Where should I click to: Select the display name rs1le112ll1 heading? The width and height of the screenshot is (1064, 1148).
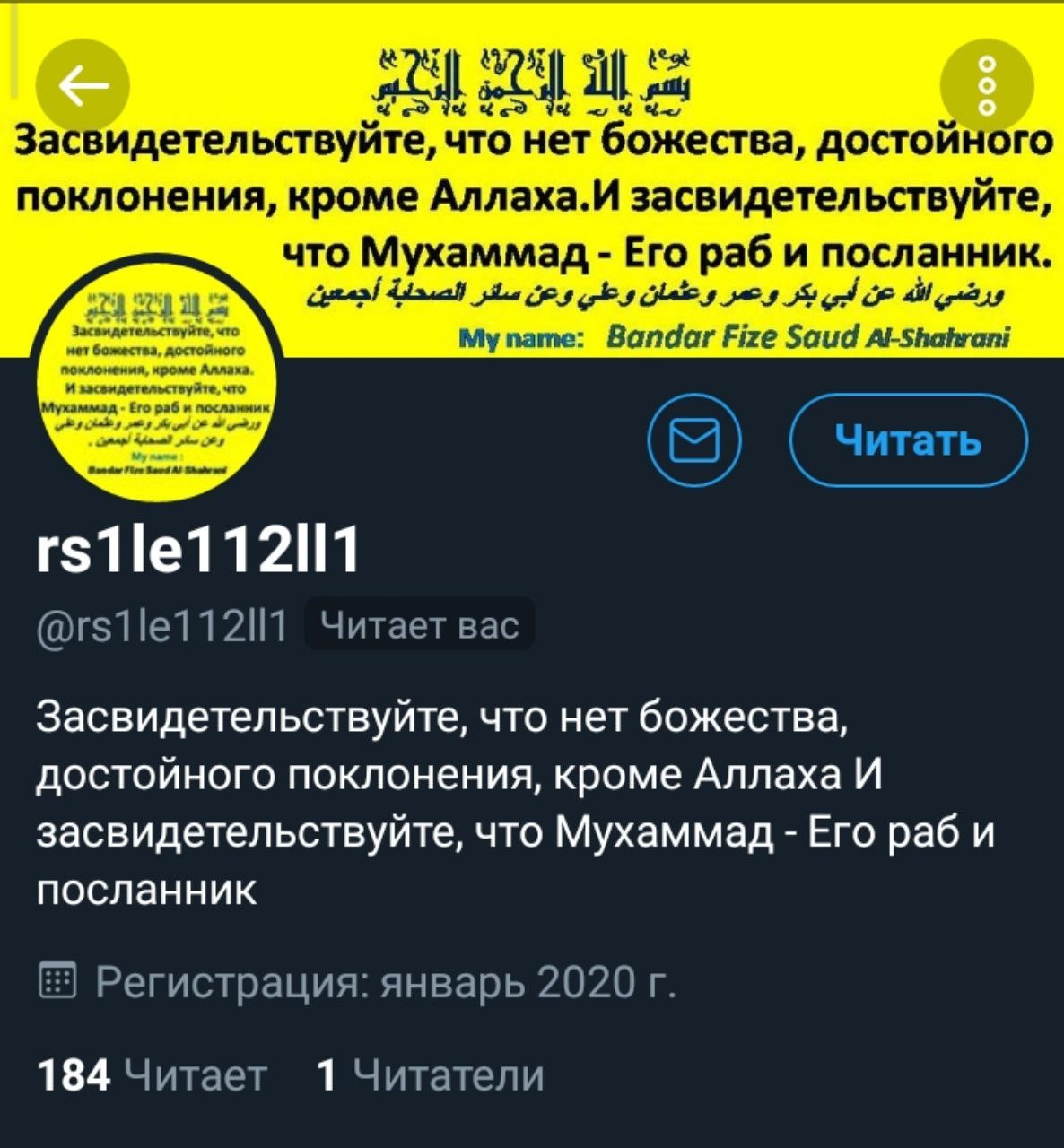click(x=198, y=548)
